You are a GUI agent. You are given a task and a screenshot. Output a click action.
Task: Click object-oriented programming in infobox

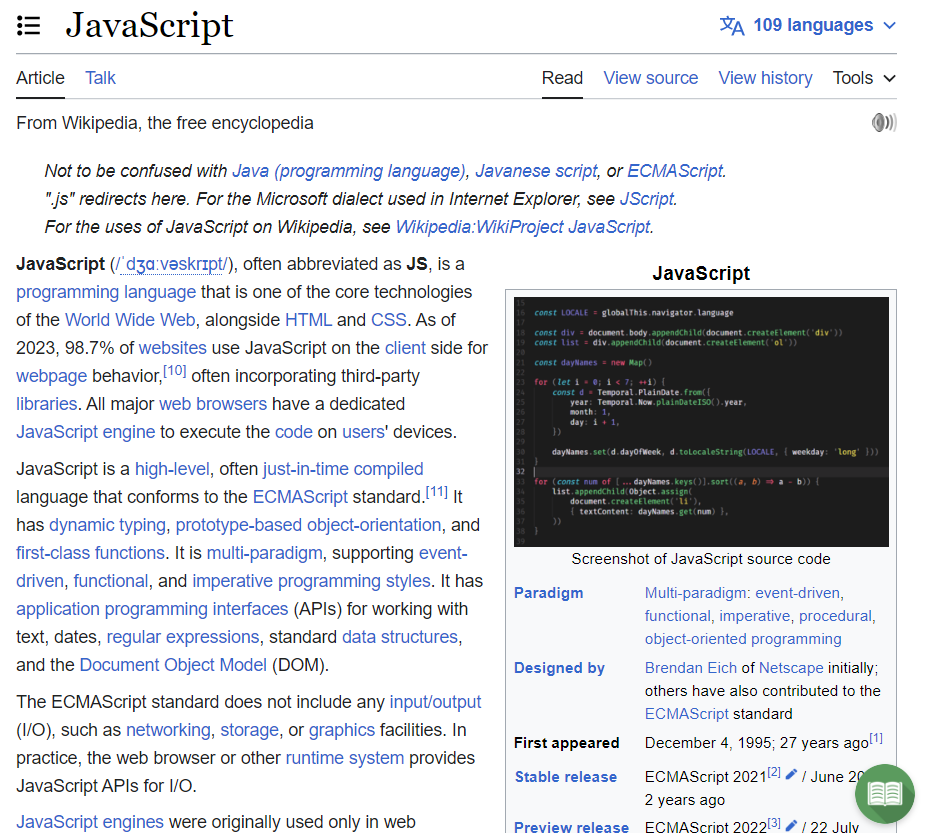(743, 639)
